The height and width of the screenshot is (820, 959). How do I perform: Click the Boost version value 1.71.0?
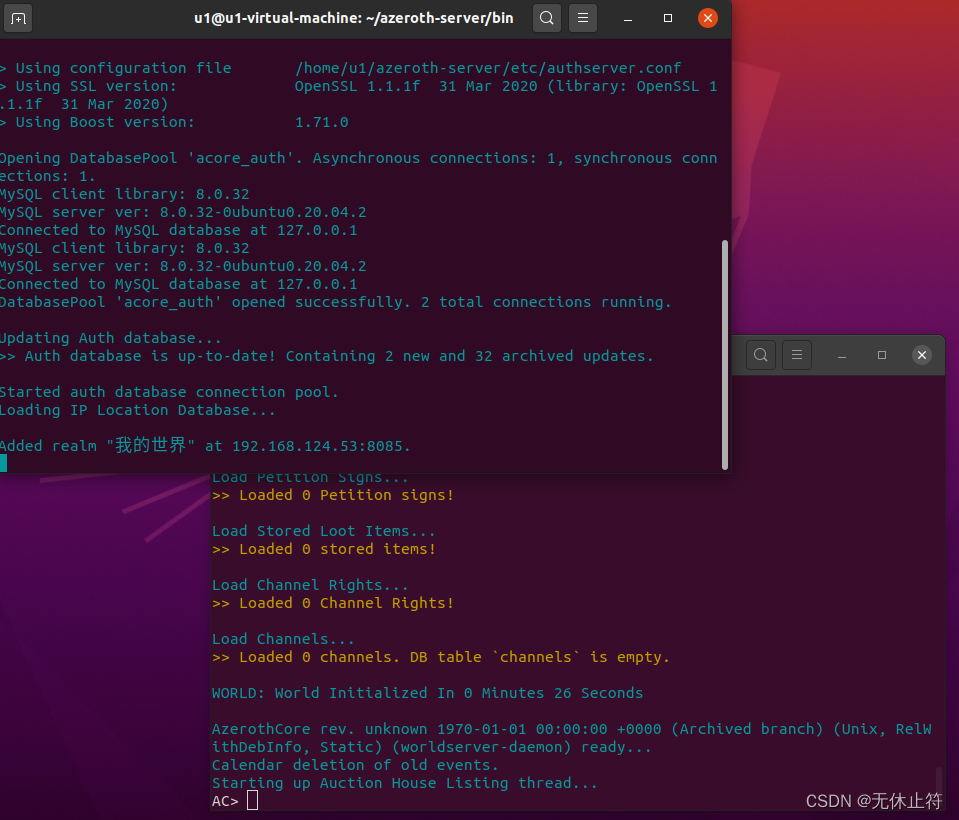pos(322,122)
